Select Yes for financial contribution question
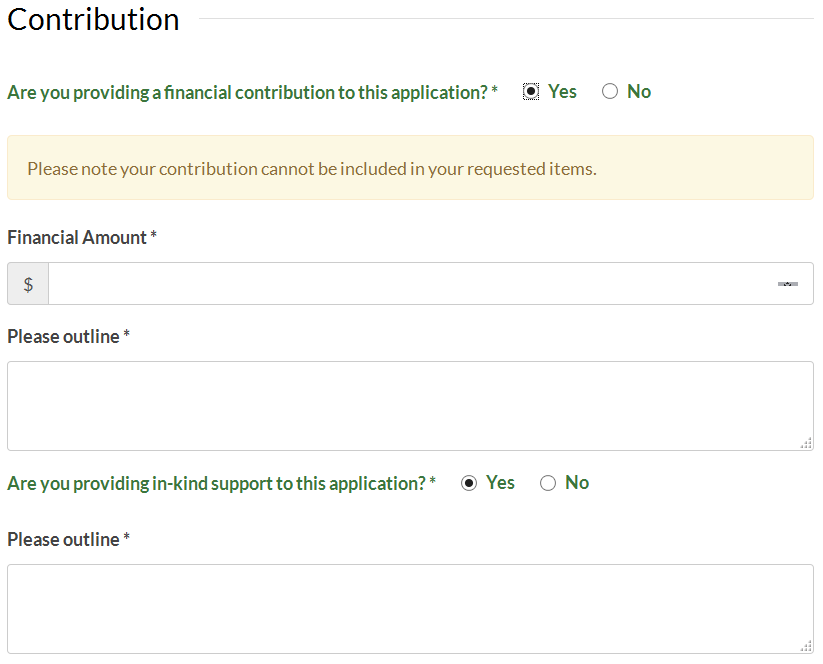This screenshot has height=664, width=823. click(531, 91)
